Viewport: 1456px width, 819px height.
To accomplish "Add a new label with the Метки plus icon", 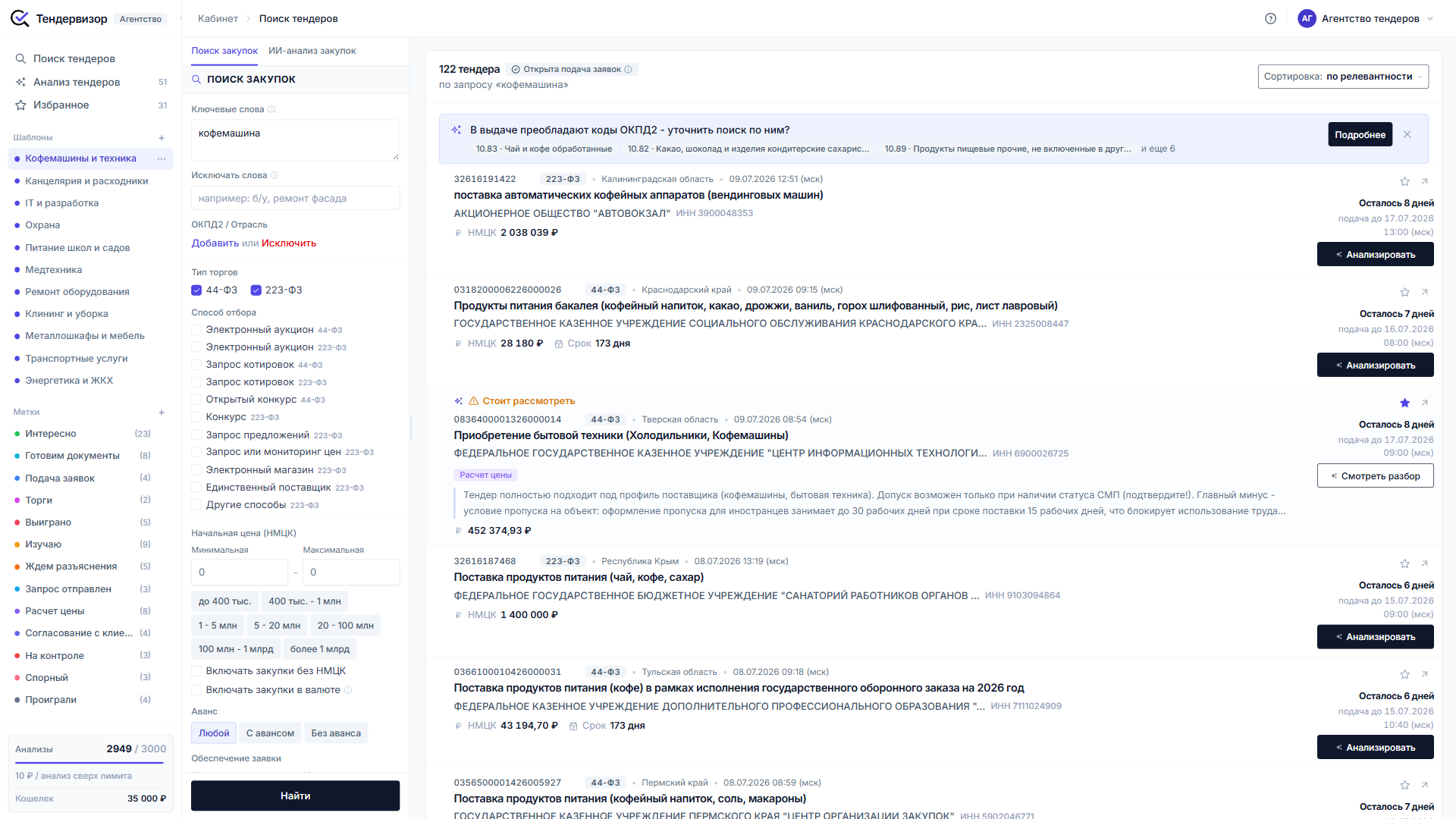I will (162, 413).
